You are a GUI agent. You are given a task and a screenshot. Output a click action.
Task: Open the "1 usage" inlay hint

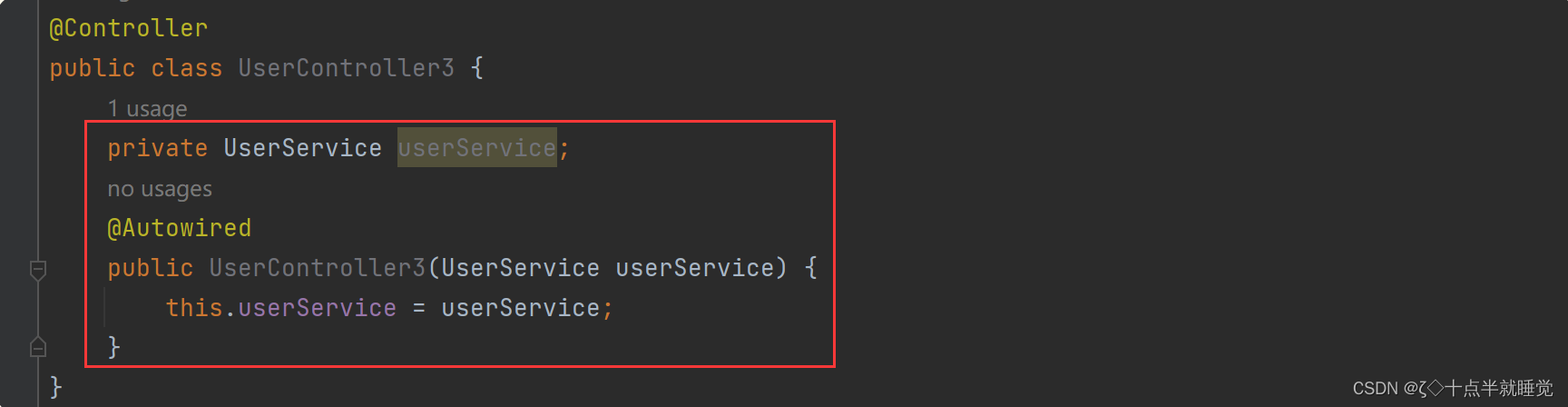[147, 108]
